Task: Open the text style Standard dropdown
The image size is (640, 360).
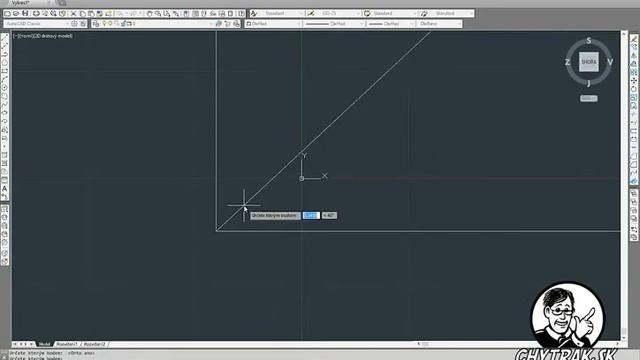Action: click(282, 13)
